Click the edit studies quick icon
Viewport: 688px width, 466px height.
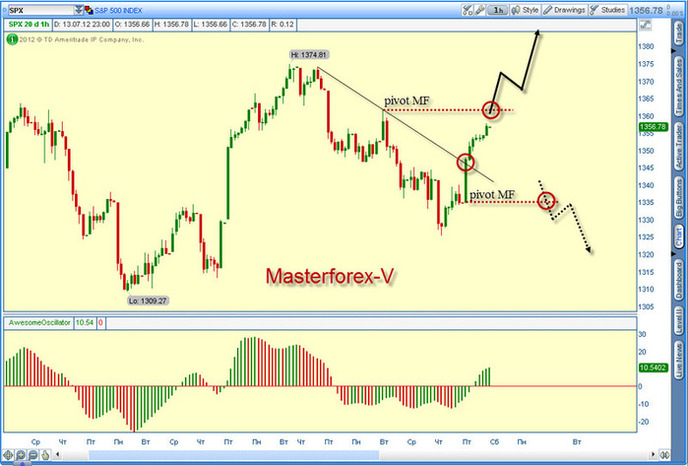pos(468,10)
